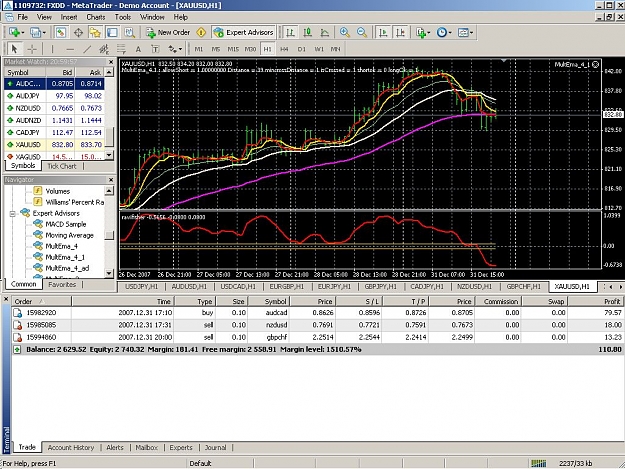This screenshot has height=469, width=625.
Task: Switch timeframe to M30
Action: (x=250, y=49)
